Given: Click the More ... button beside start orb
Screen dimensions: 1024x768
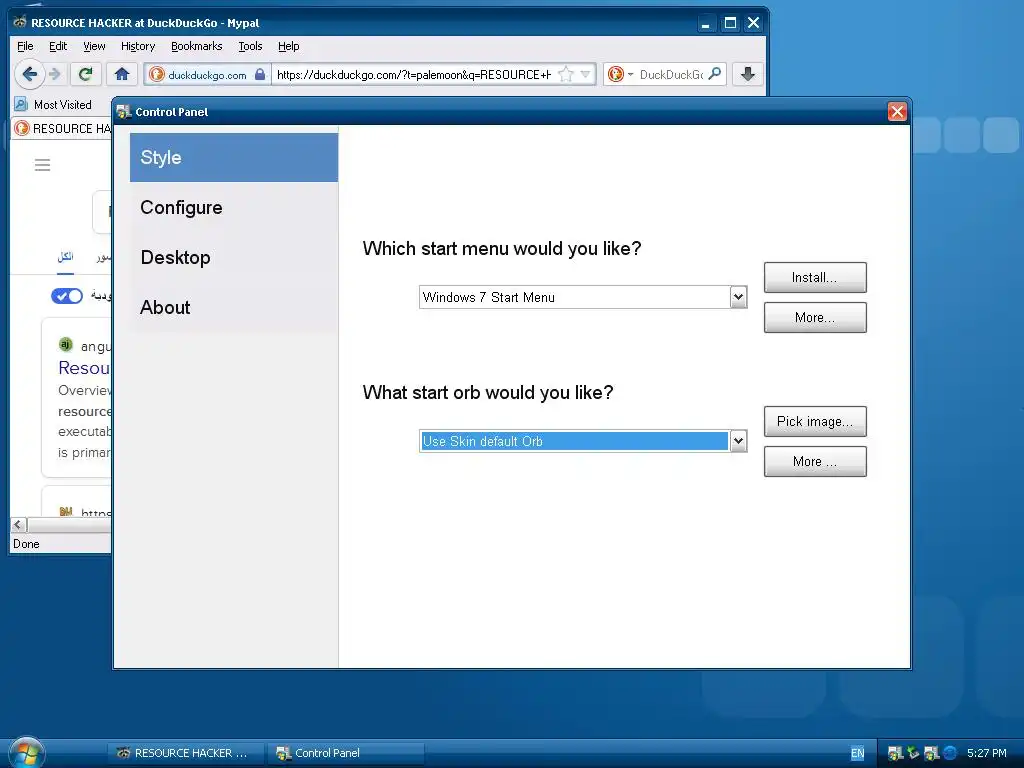Looking at the screenshot, I should (815, 462).
